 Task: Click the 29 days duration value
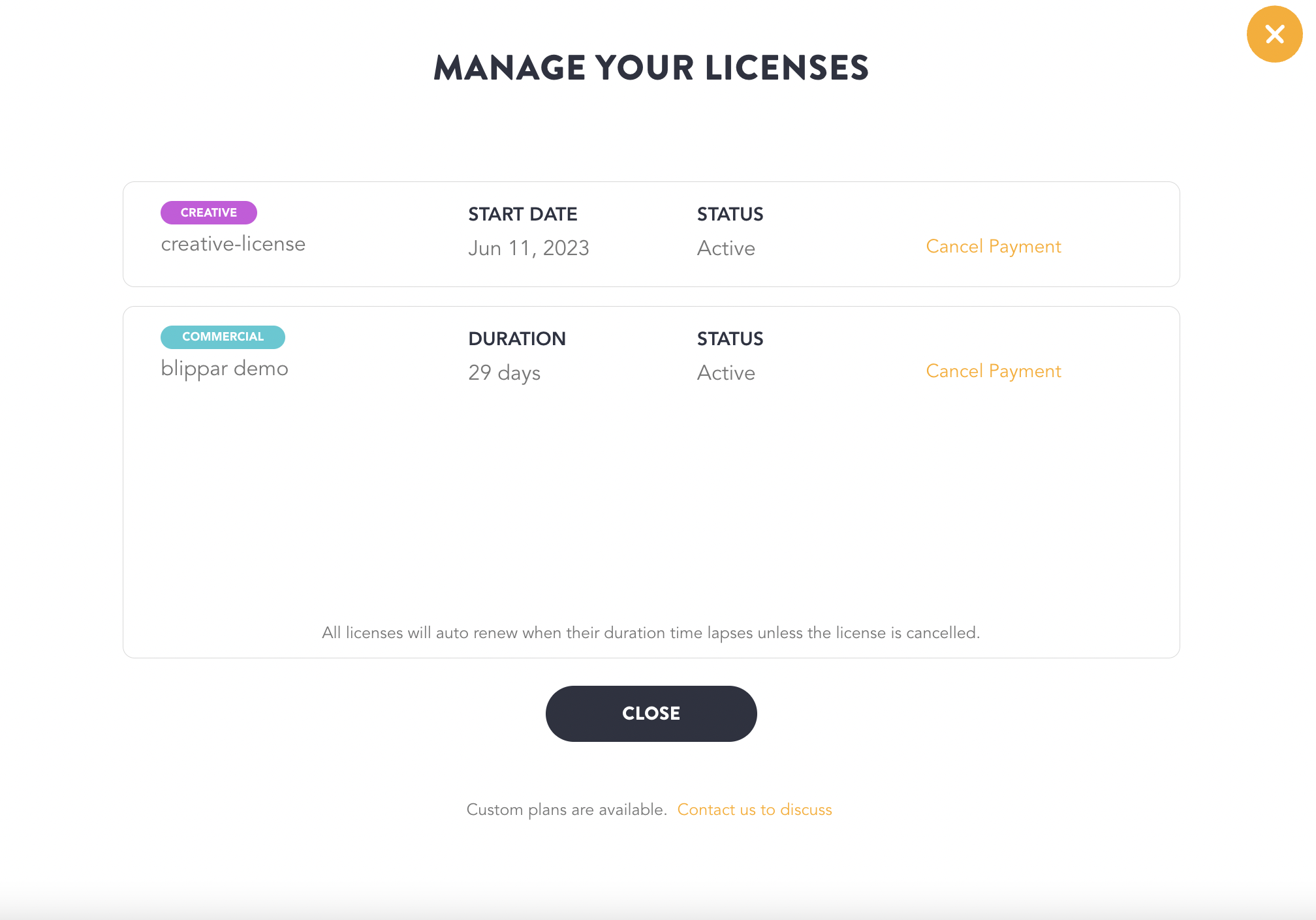(x=504, y=373)
